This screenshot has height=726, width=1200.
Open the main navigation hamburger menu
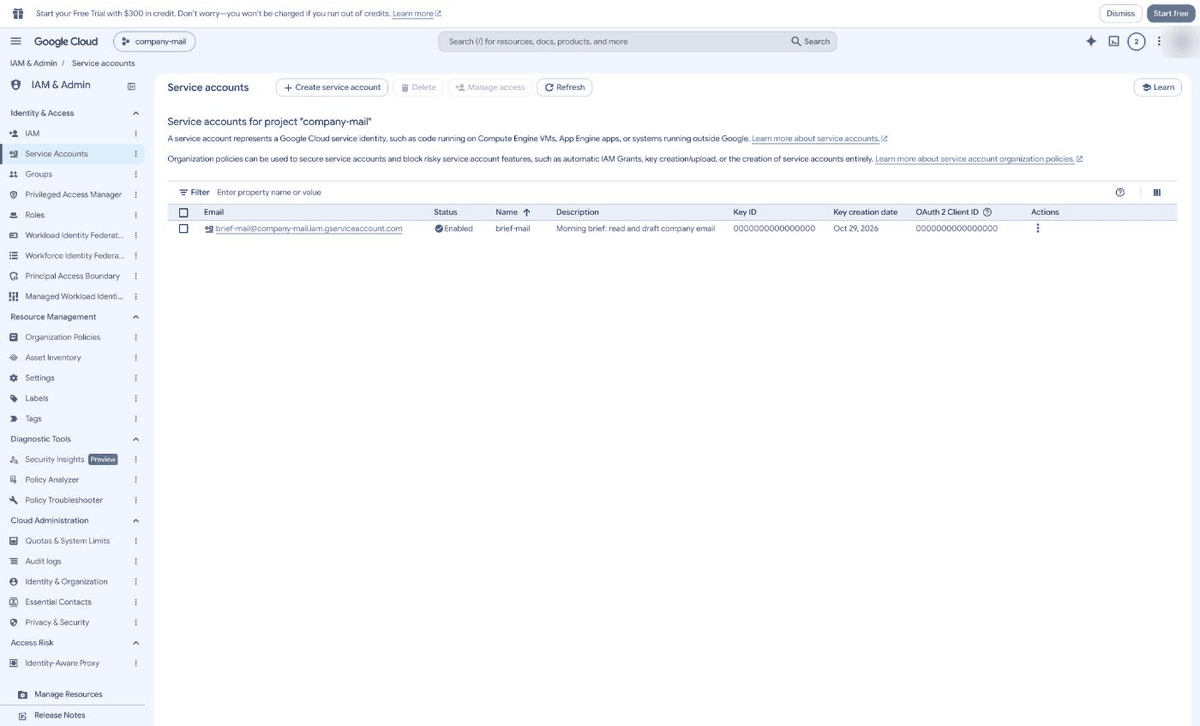coord(16,41)
